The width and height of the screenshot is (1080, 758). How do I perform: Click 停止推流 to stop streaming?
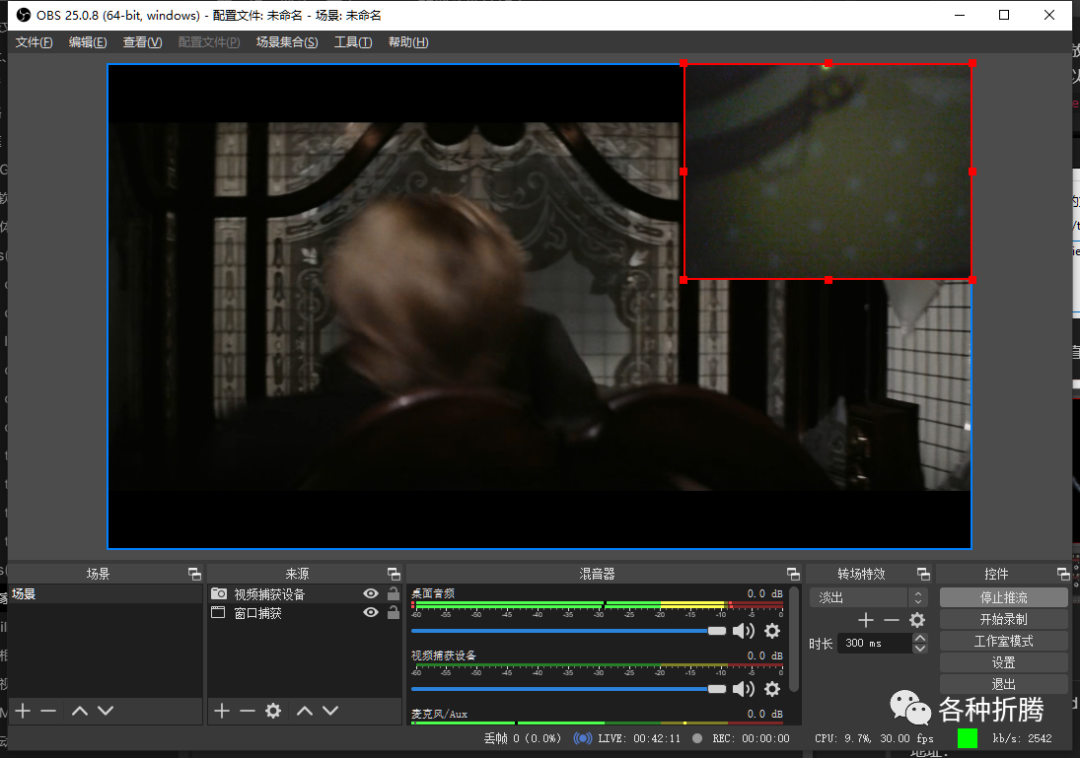pyautogui.click(x=1004, y=597)
